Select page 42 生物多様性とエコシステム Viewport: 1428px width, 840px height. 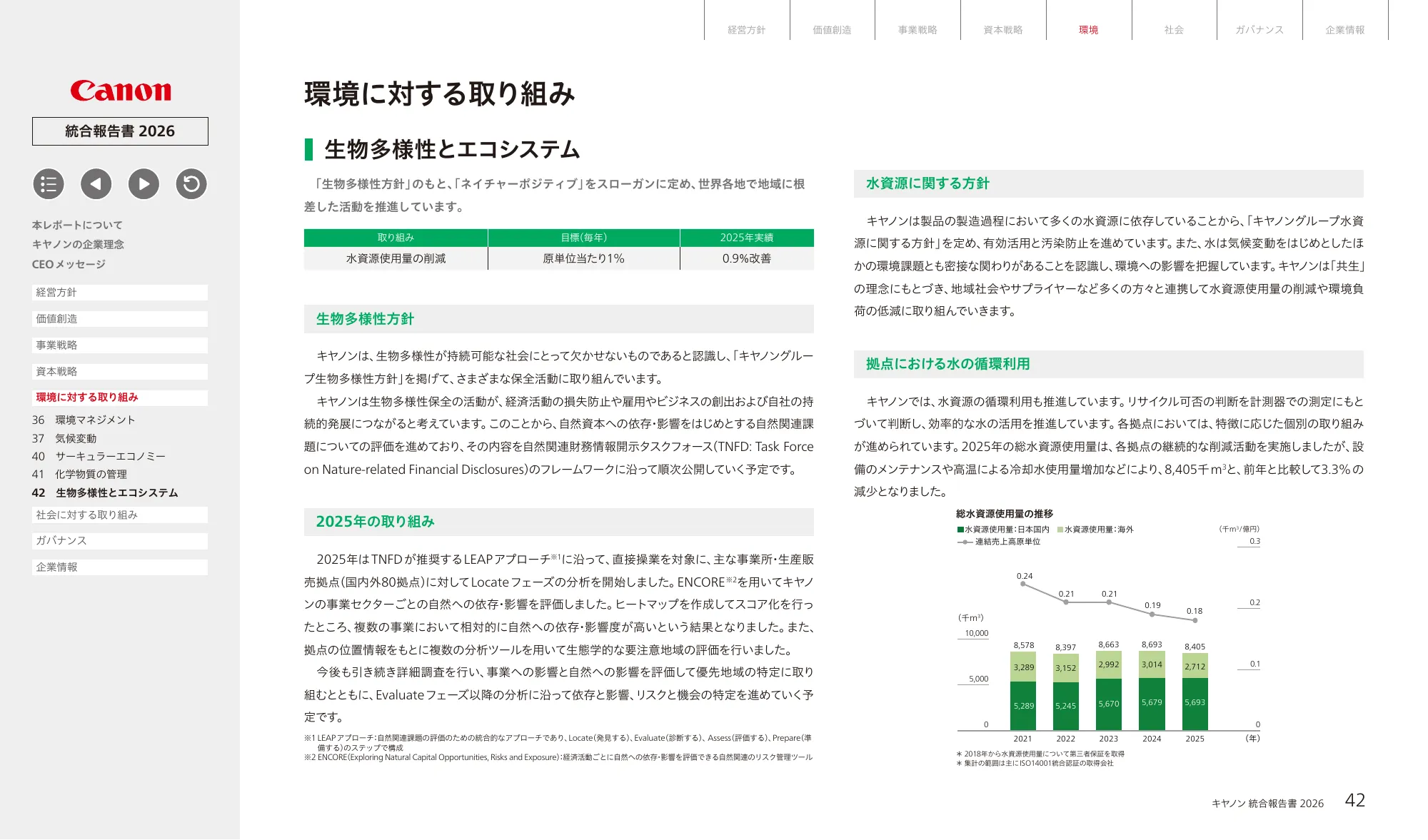[105, 492]
